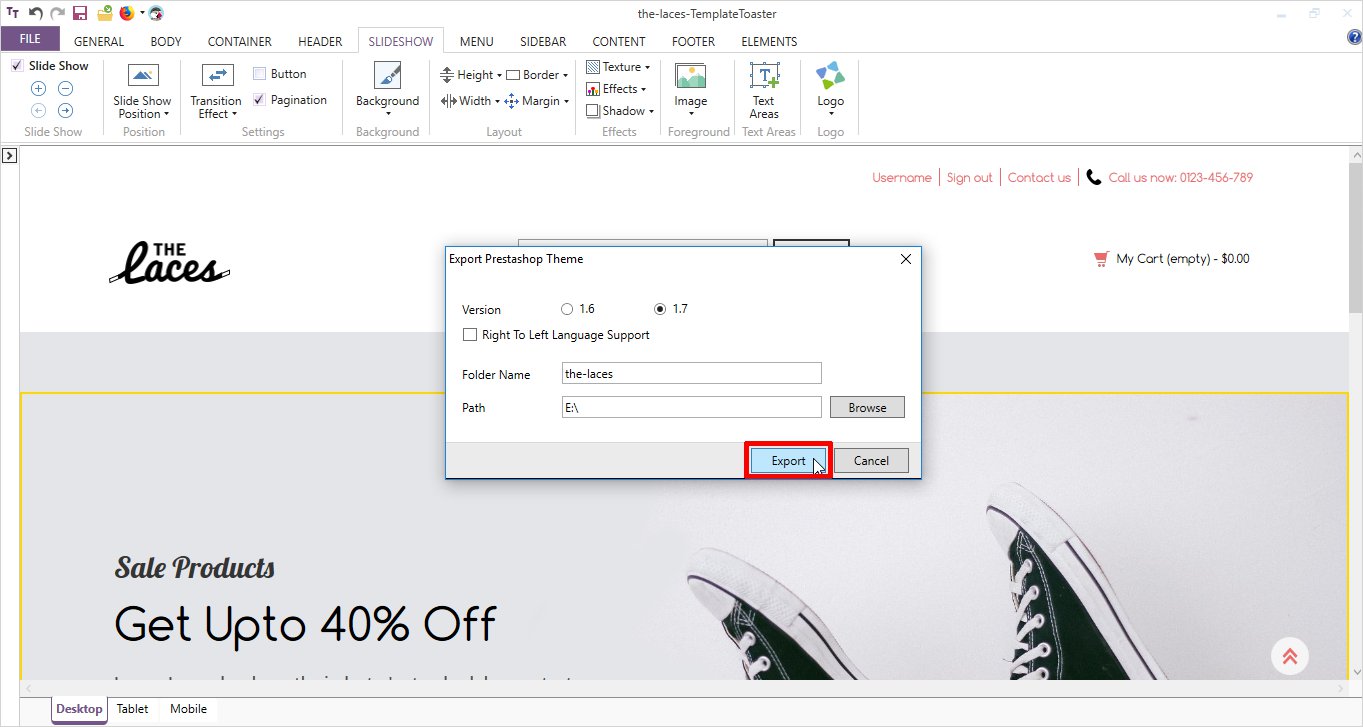
Task: Enable Right To Left Language Support
Action: coord(470,335)
